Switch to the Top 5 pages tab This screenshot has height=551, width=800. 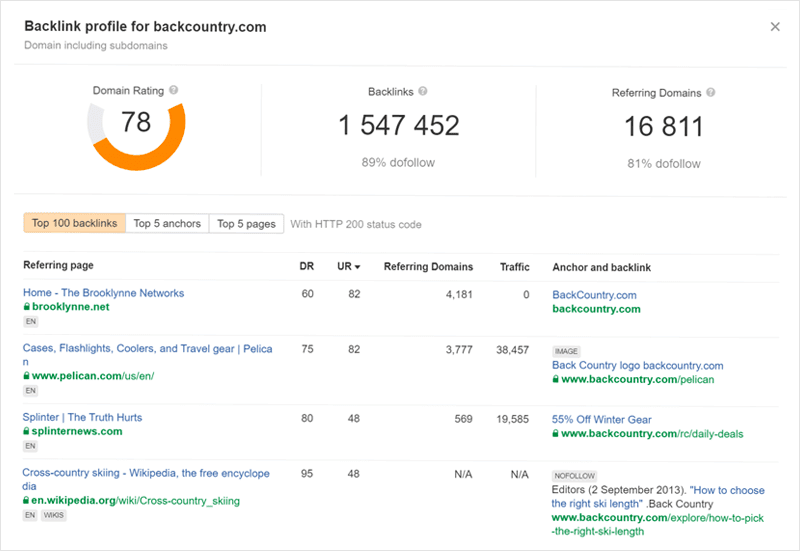click(x=246, y=223)
